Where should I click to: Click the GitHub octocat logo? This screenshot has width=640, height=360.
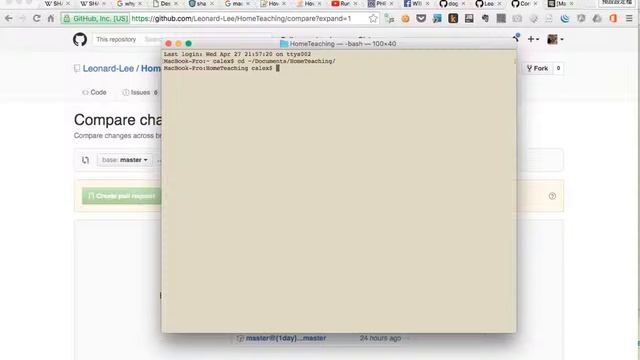click(80, 40)
